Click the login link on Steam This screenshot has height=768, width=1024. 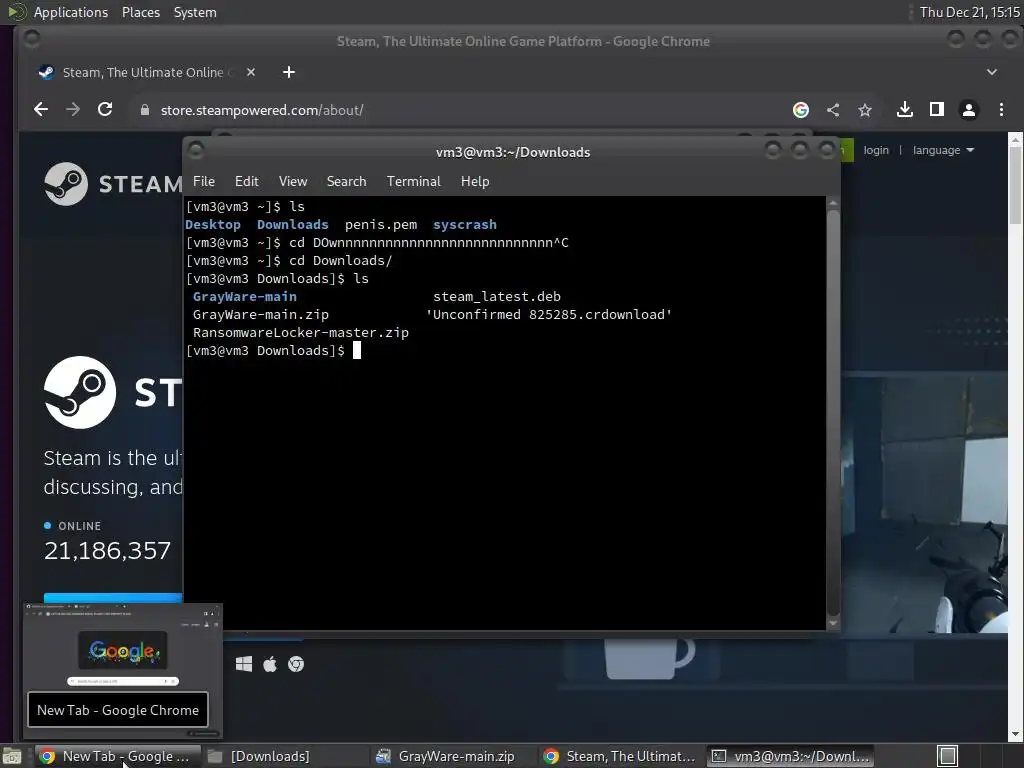coord(876,150)
